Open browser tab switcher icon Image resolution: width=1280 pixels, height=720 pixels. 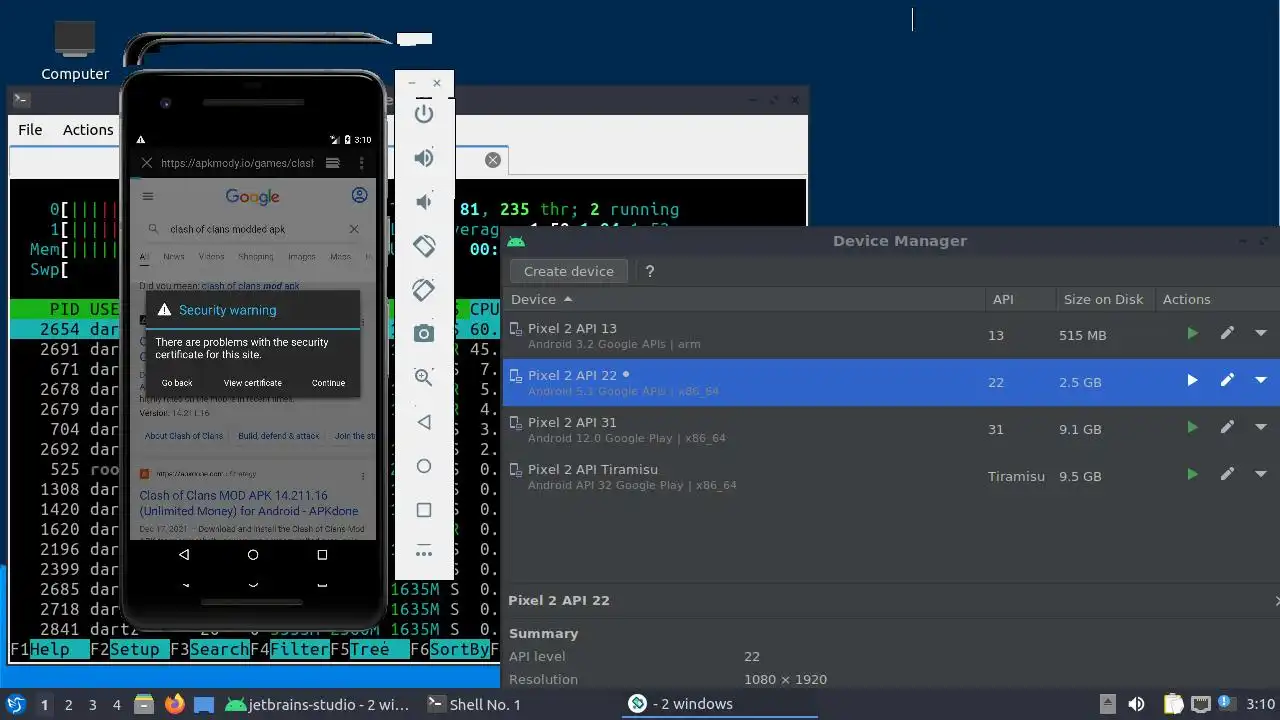tap(333, 163)
